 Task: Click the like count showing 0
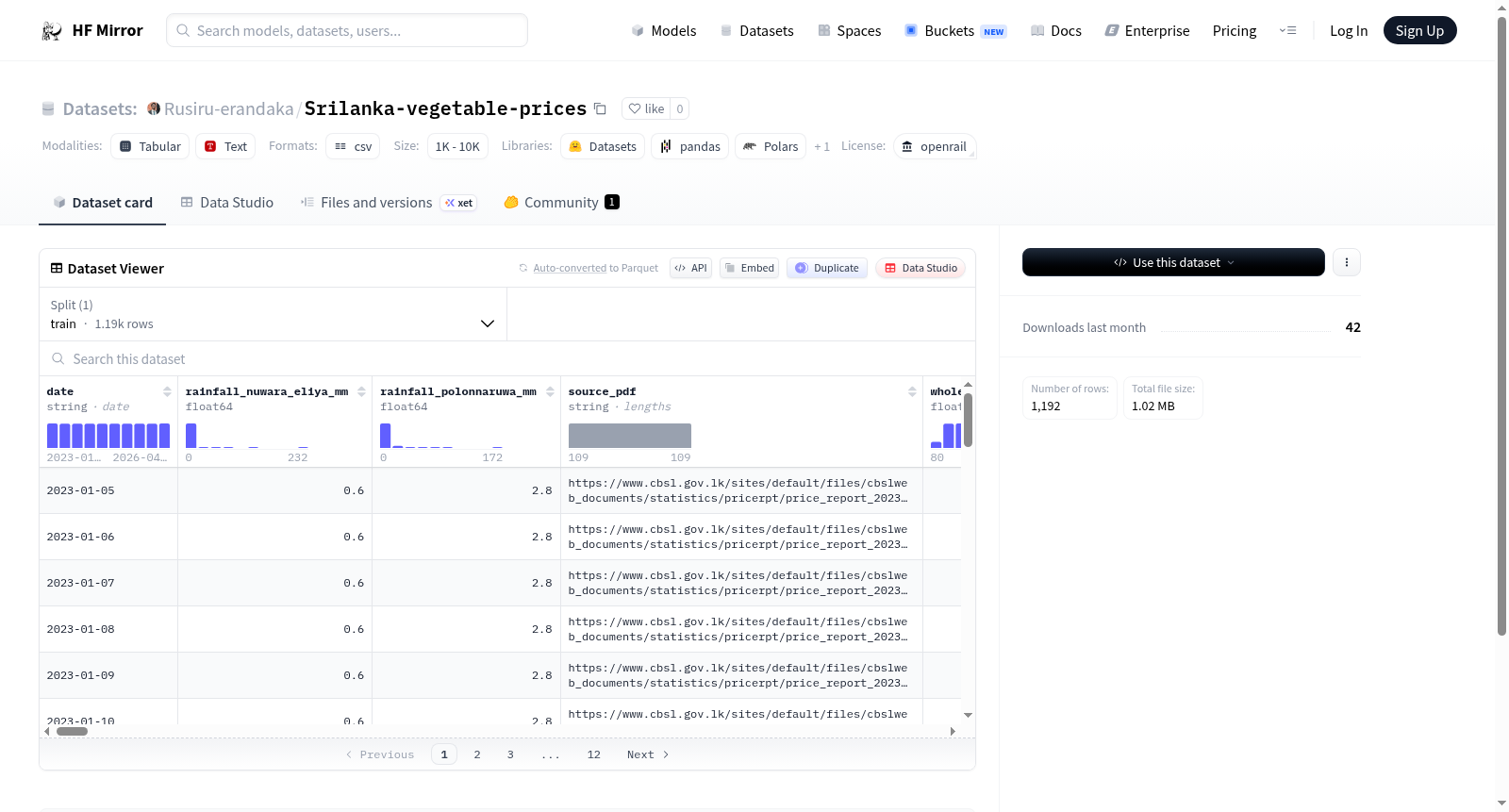tap(680, 108)
